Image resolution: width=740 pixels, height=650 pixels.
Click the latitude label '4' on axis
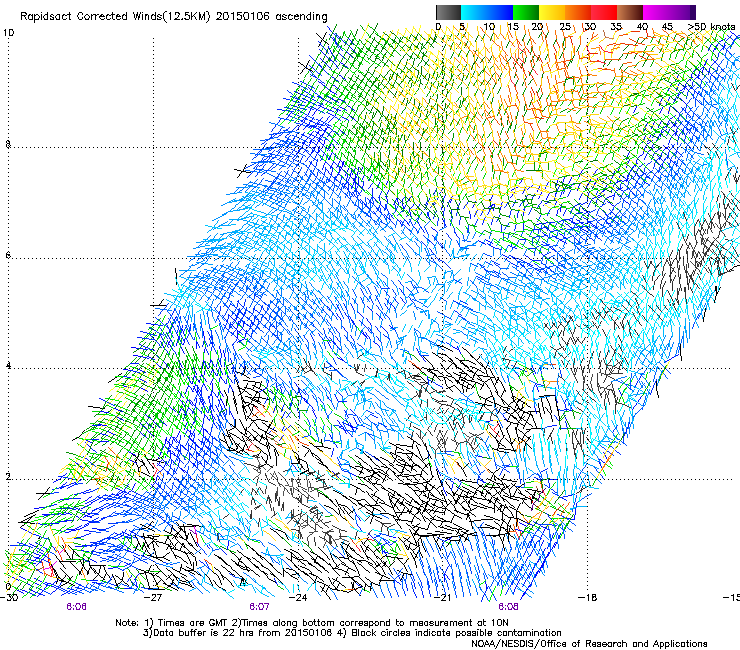point(8,365)
